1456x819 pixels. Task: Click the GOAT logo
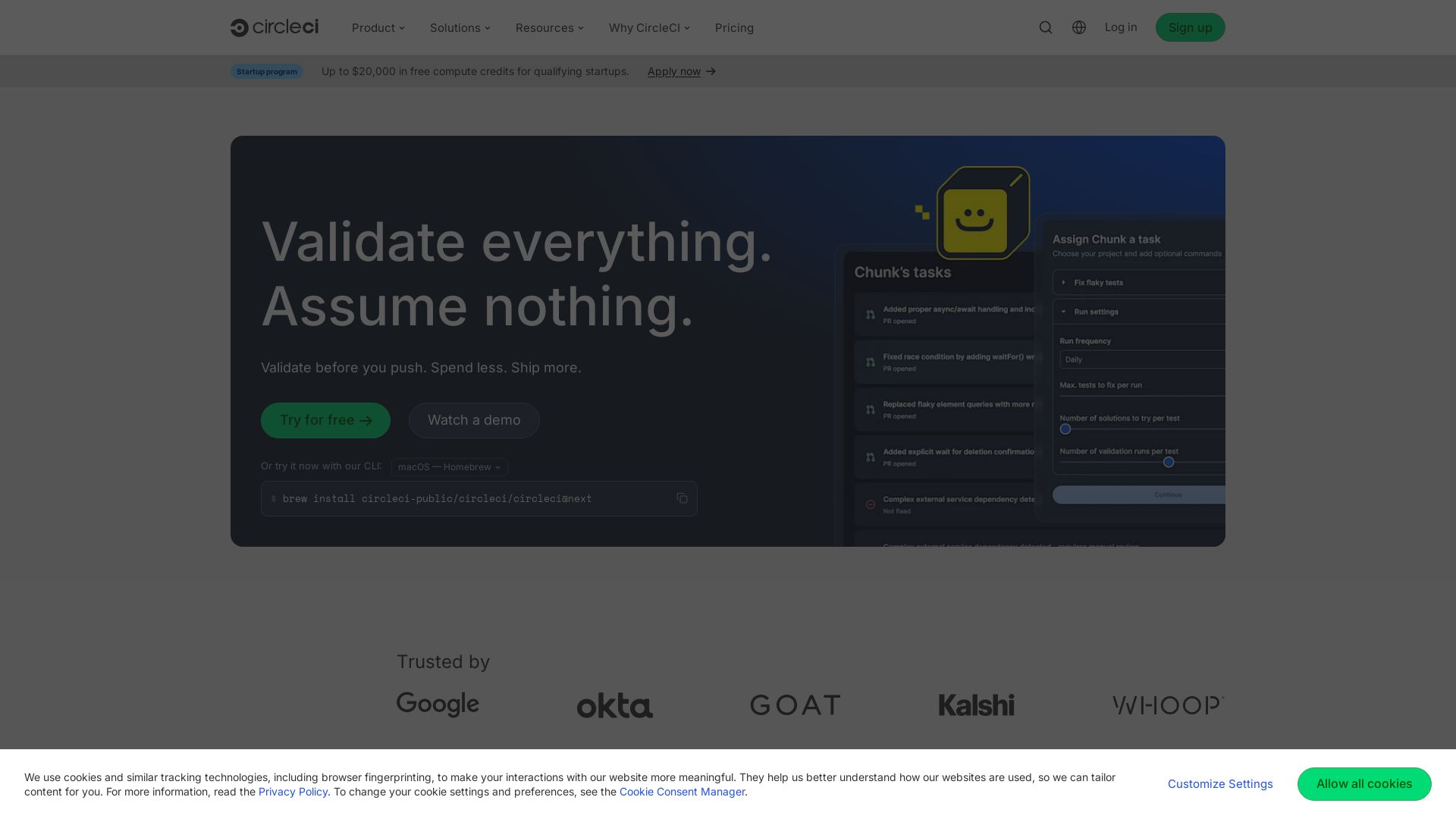point(795,705)
